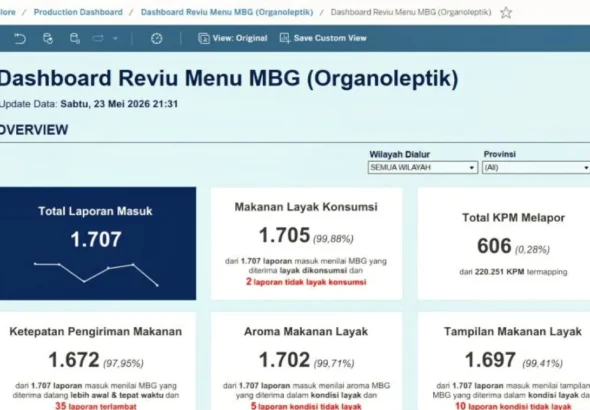The image size is (590, 410).
Task: Click the (0,28%) percentage text
Action: [x=532, y=249]
